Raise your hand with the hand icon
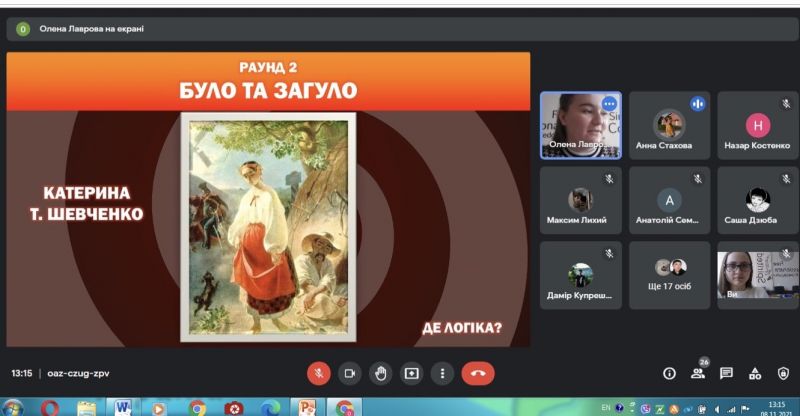This screenshot has height=416, width=800. [x=381, y=374]
